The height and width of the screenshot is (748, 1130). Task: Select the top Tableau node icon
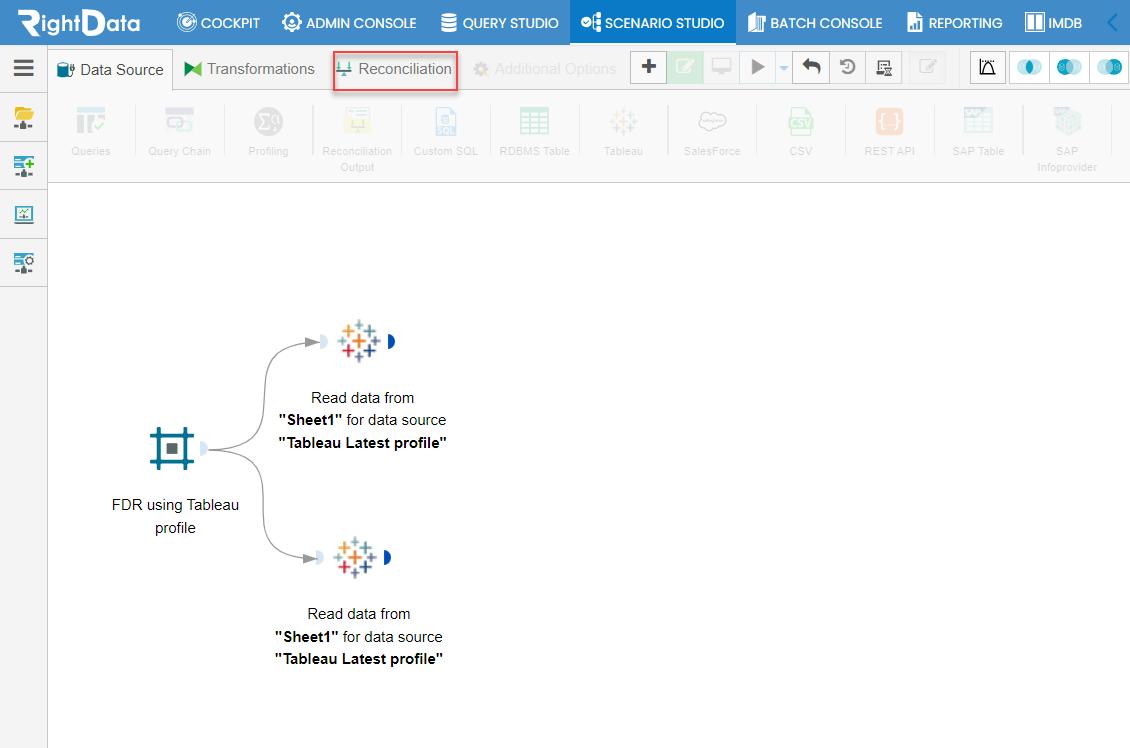tap(358, 341)
